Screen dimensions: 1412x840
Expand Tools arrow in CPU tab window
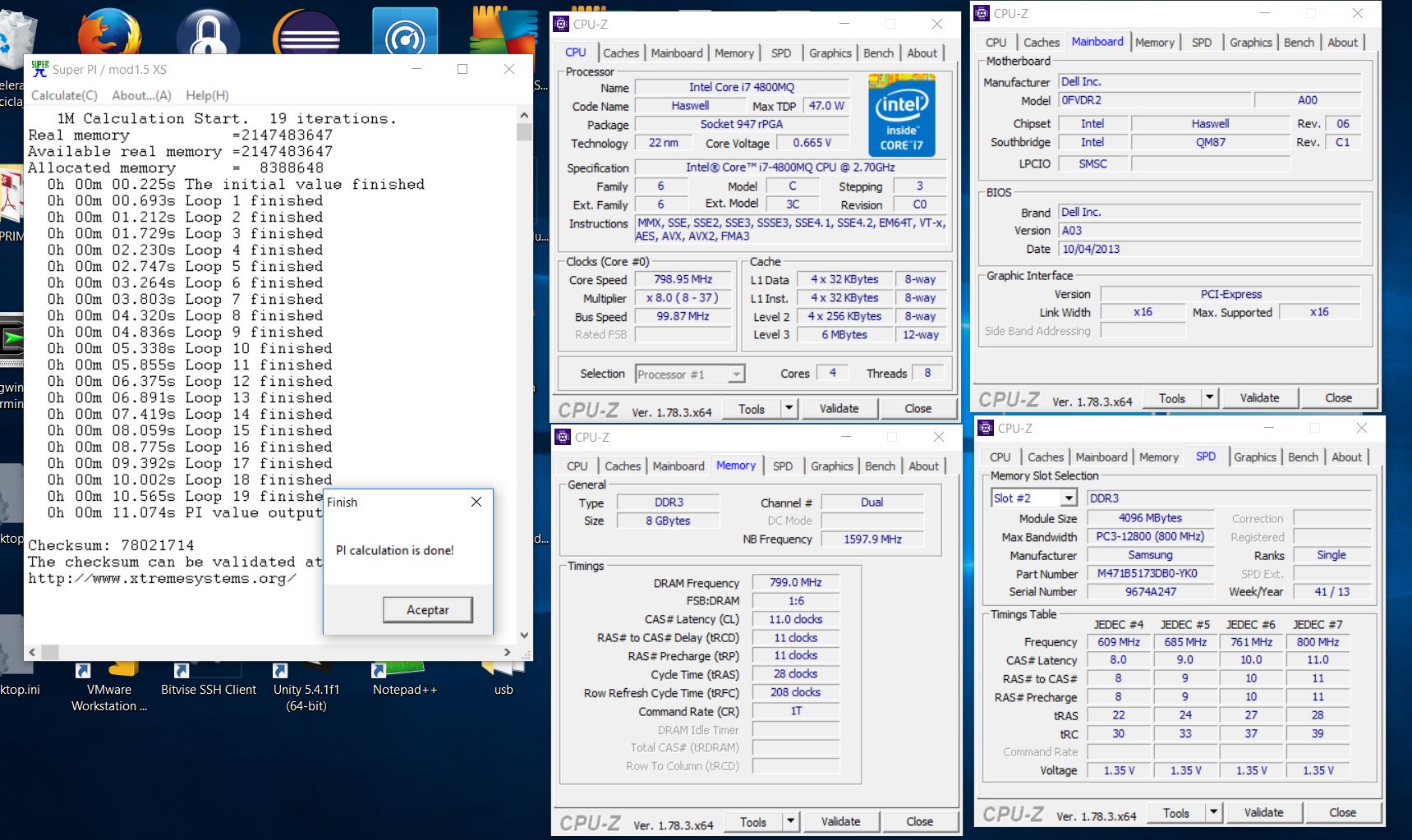789,408
